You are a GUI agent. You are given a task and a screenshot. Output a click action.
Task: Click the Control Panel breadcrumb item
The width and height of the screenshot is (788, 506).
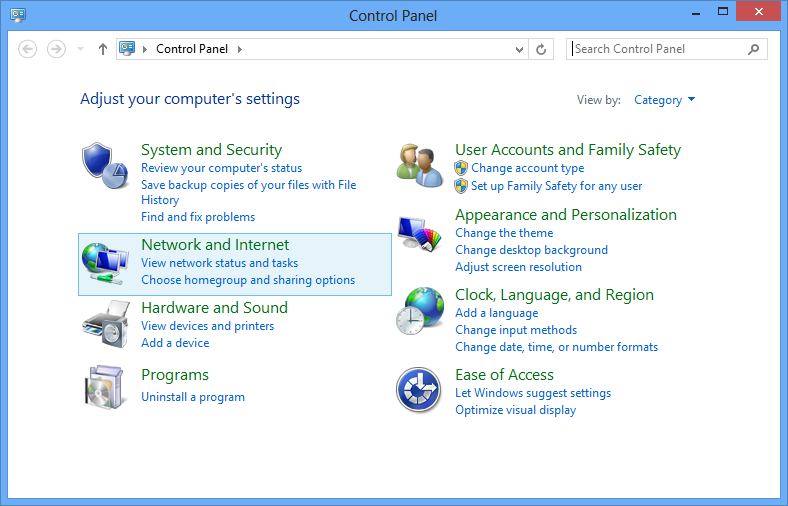(x=192, y=49)
